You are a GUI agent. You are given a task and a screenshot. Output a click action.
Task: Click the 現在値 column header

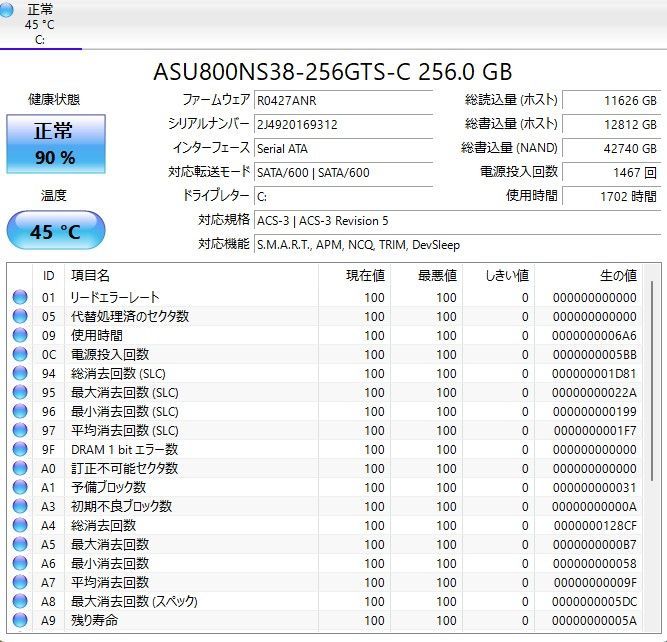[354, 276]
